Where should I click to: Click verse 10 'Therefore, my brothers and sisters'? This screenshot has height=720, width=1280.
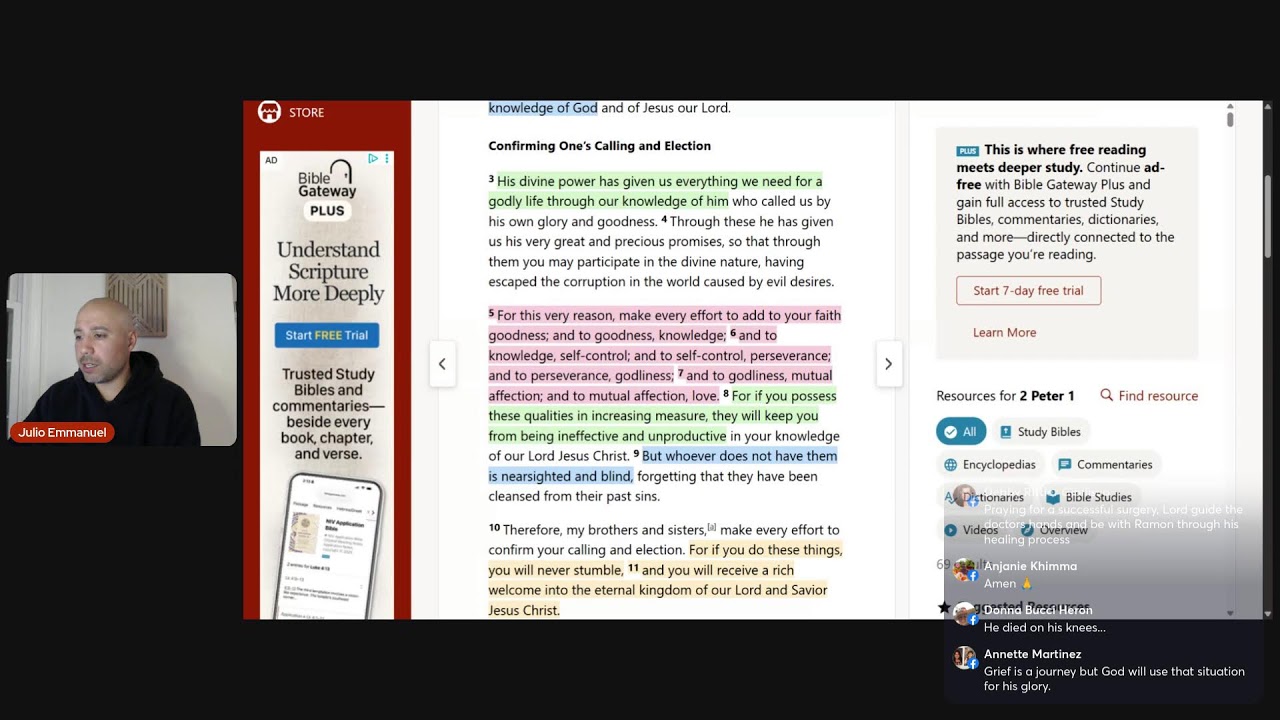pos(604,530)
